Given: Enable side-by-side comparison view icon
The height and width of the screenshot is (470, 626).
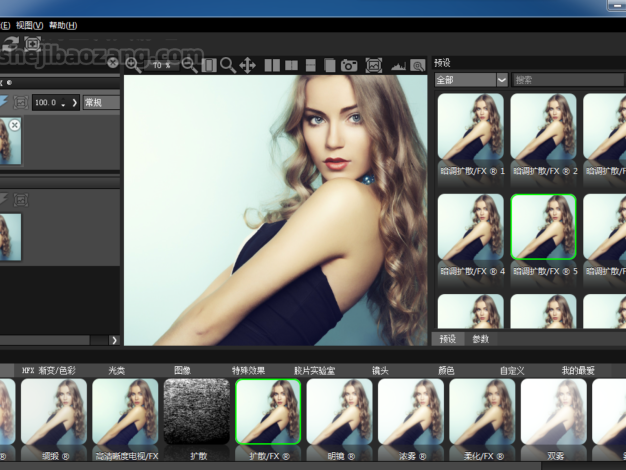Looking at the screenshot, I should (x=272, y=65).
